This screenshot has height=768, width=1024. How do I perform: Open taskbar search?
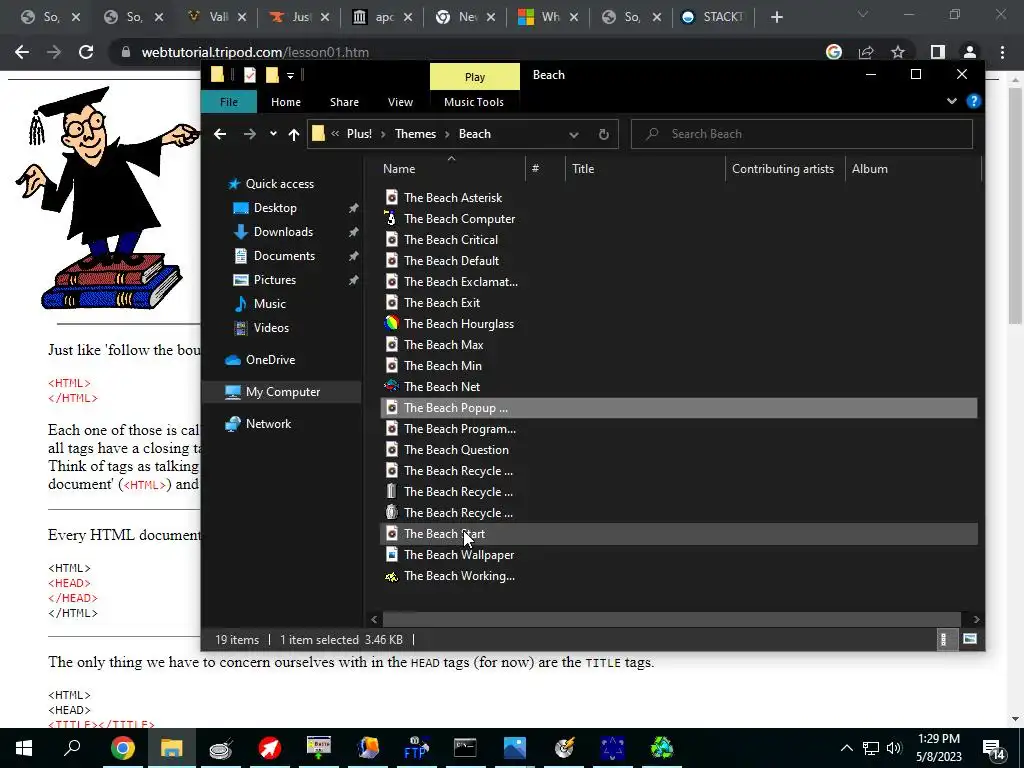72,748
